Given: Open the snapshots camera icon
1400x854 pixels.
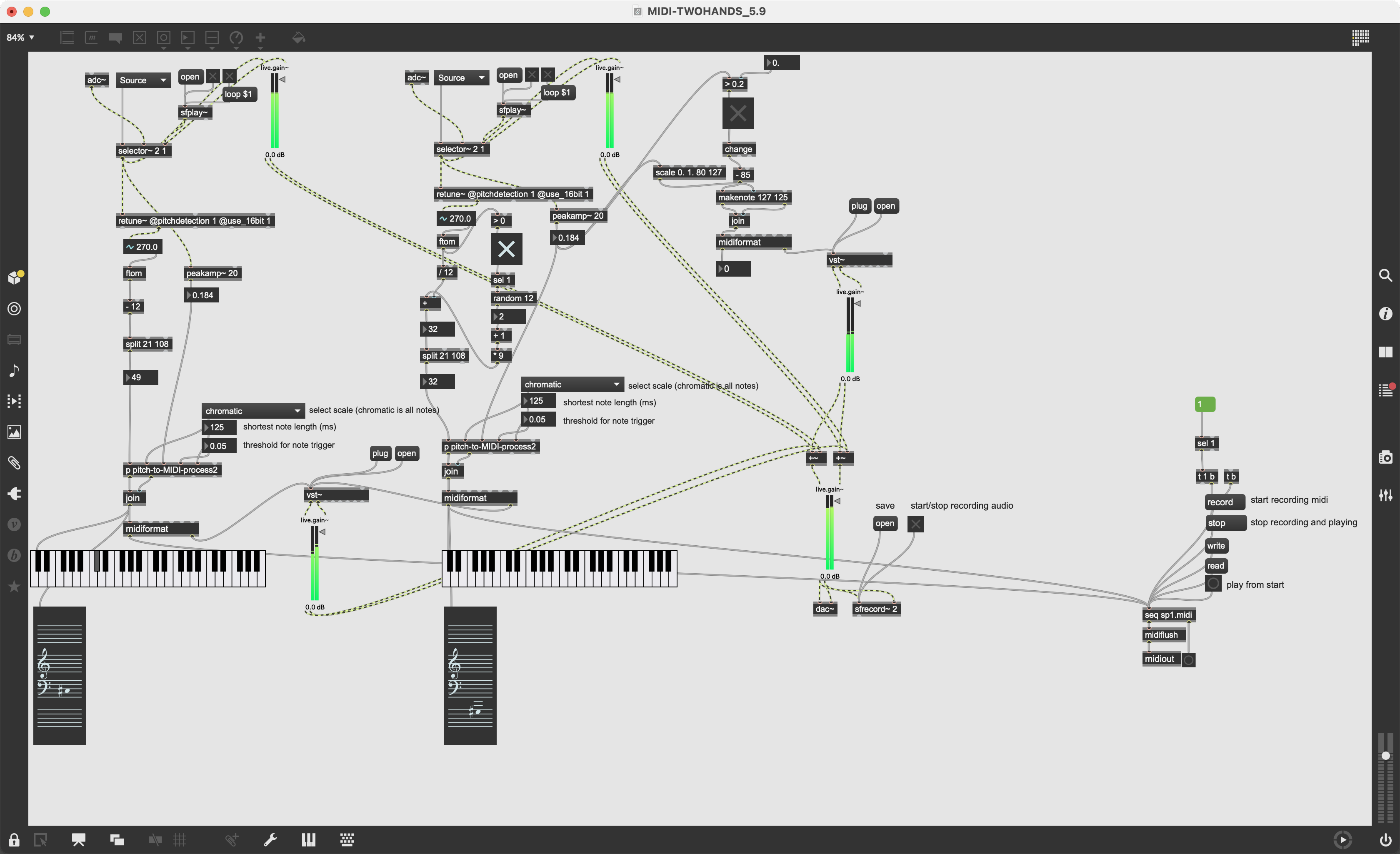Looking at the screenshot, I should coord(1385,457).
